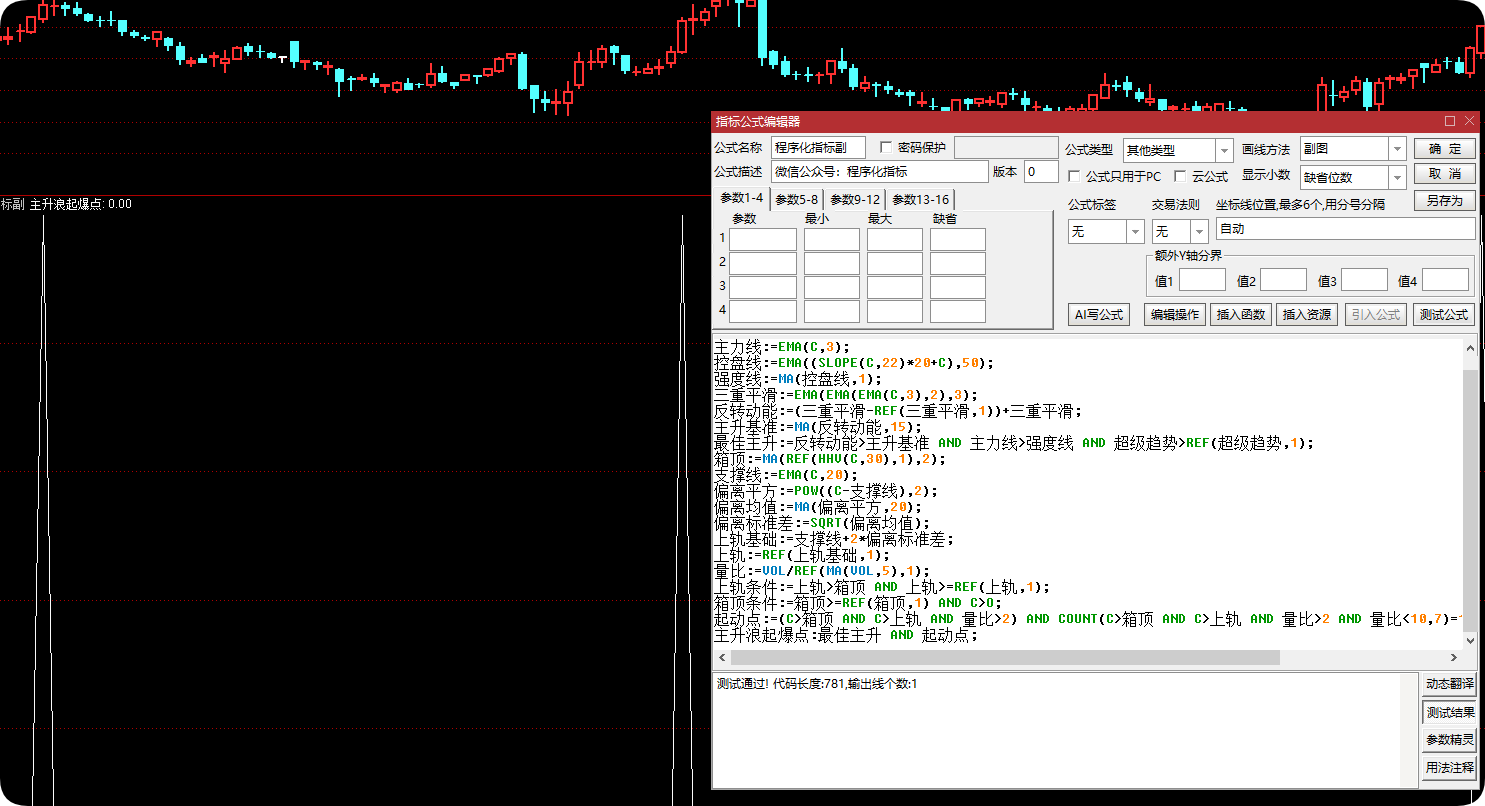Viewport: 1485px width, 806px height.
Task: Expand the 画线方法 dropdown showing 副图
Action: (1353, 149)
